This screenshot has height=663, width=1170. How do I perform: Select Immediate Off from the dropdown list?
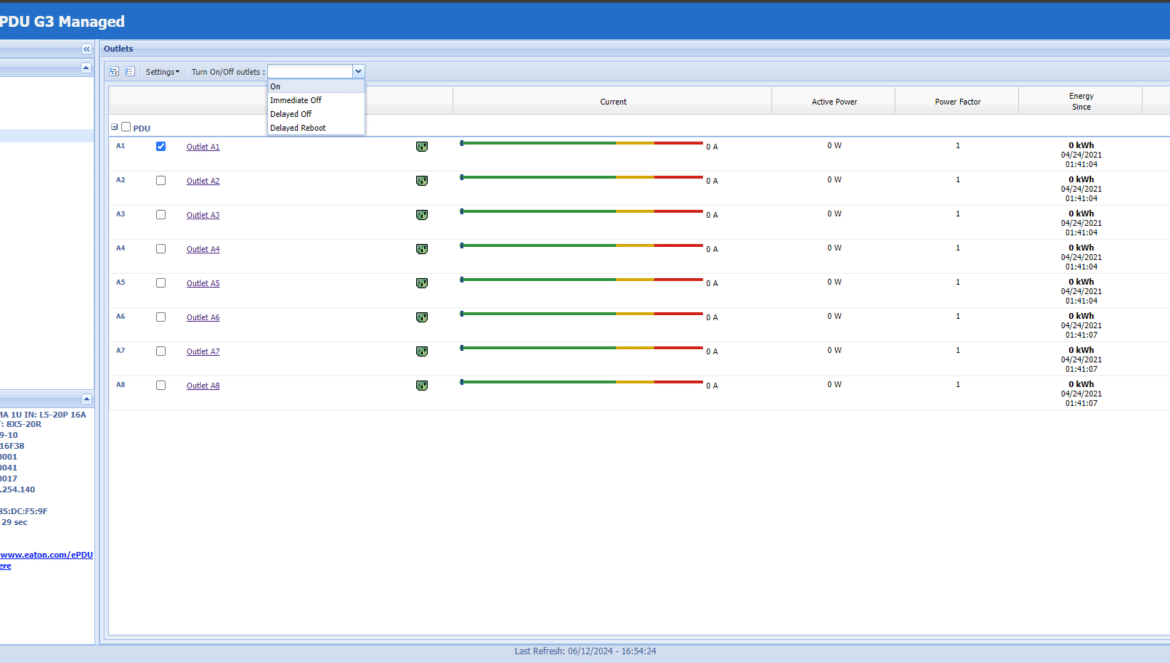pos(316,100)
